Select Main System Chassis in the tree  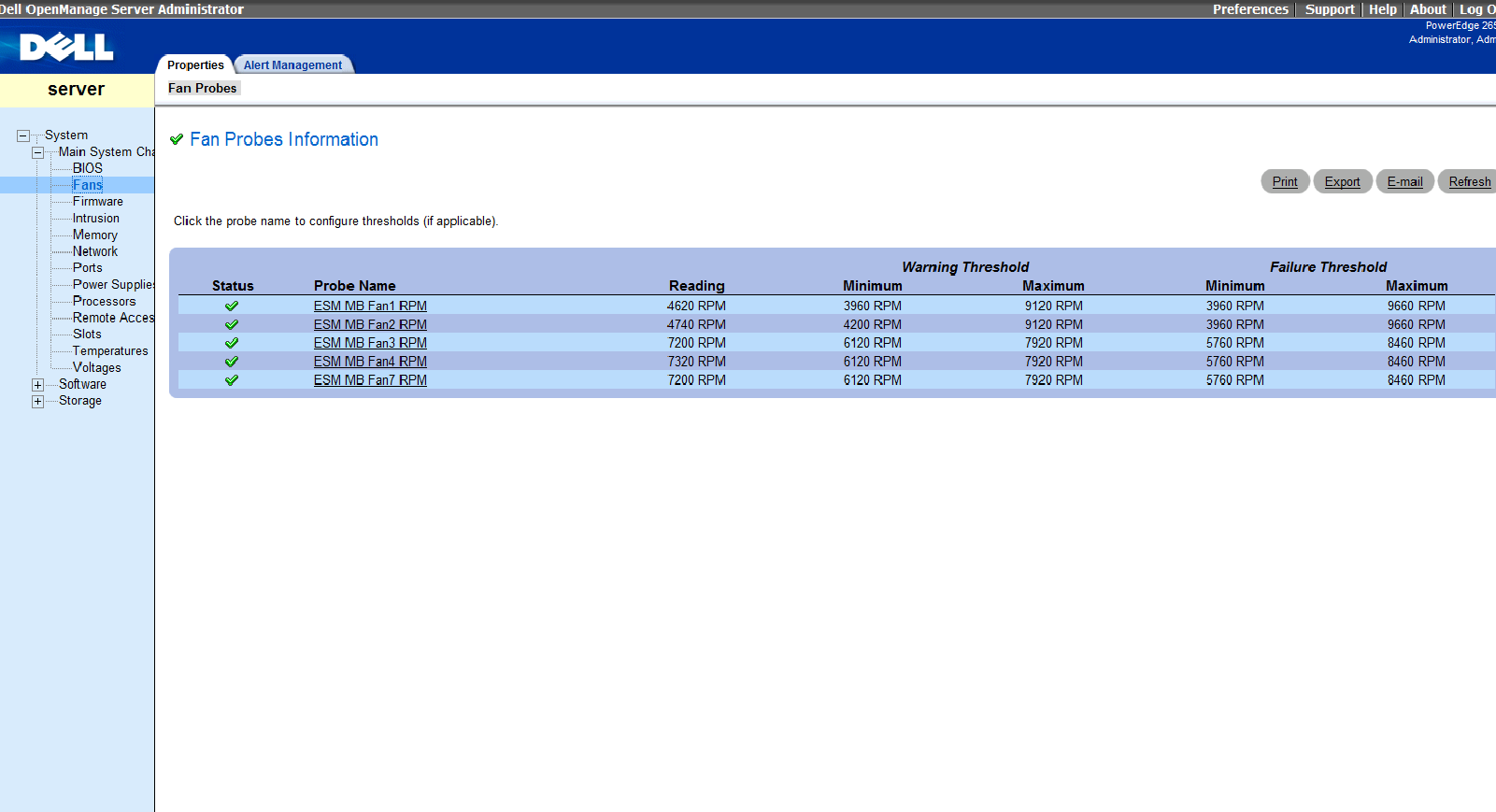[x=107, y=152]
